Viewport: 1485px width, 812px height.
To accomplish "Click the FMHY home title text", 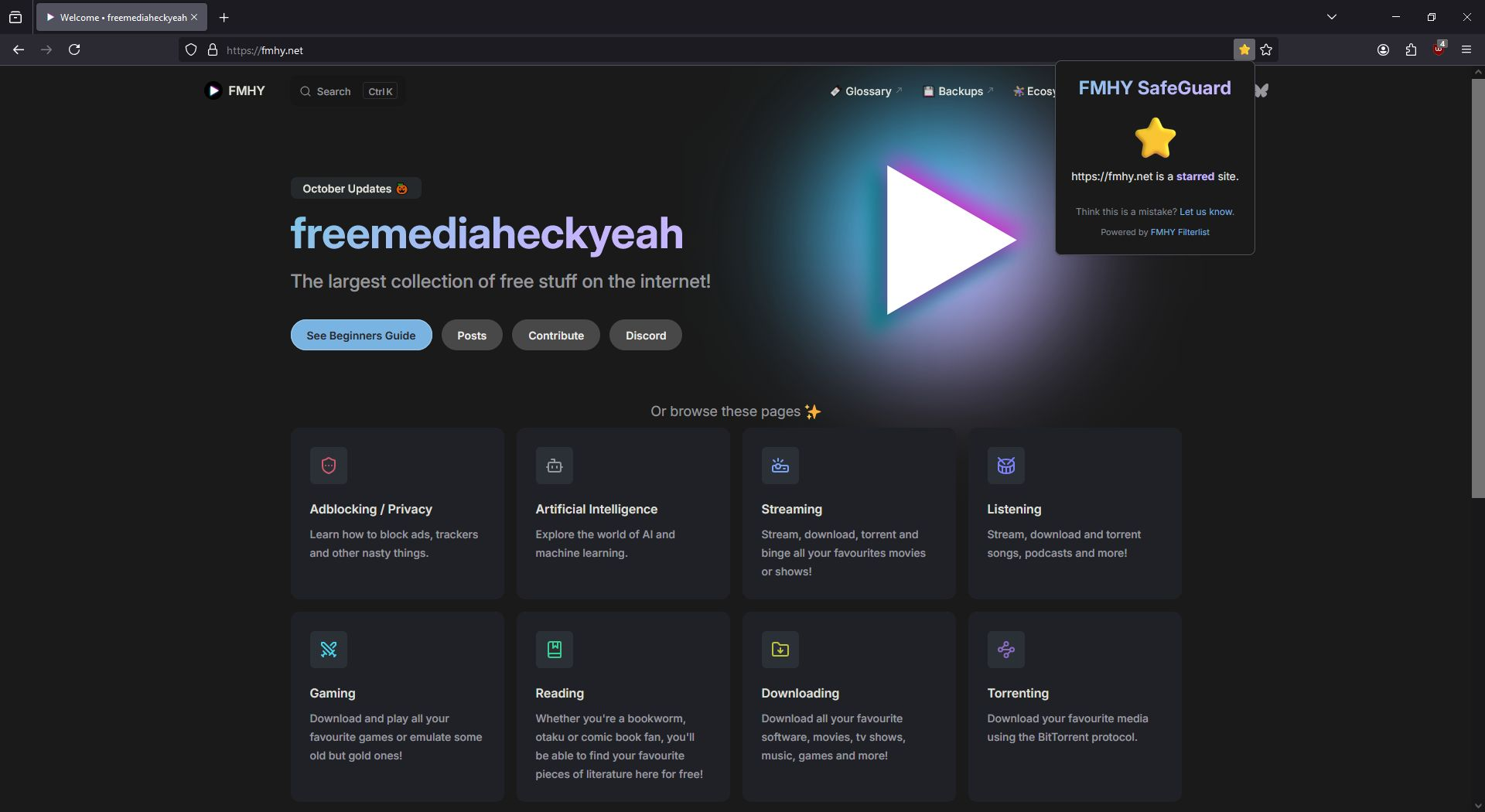I will tap(247, 90).
